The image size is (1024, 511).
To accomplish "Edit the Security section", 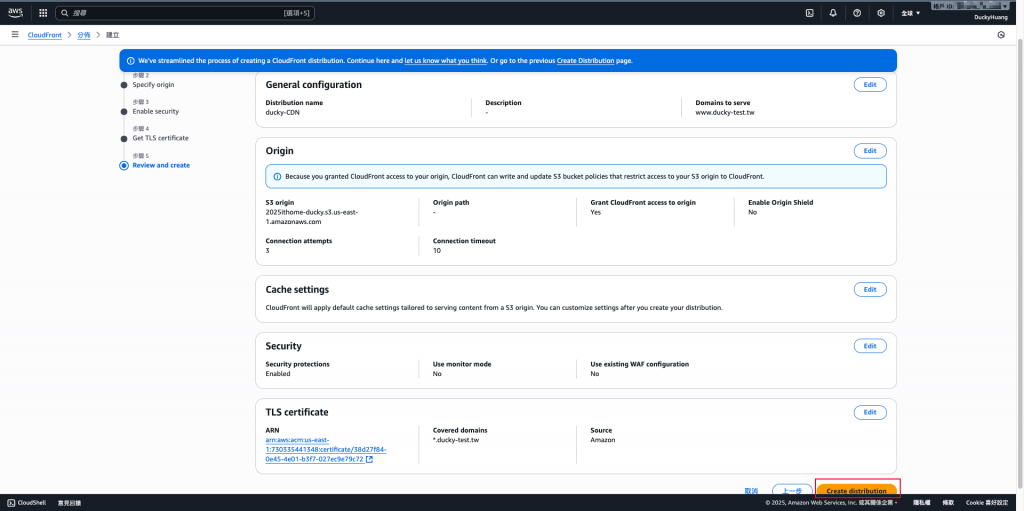I will coord(870,346).
